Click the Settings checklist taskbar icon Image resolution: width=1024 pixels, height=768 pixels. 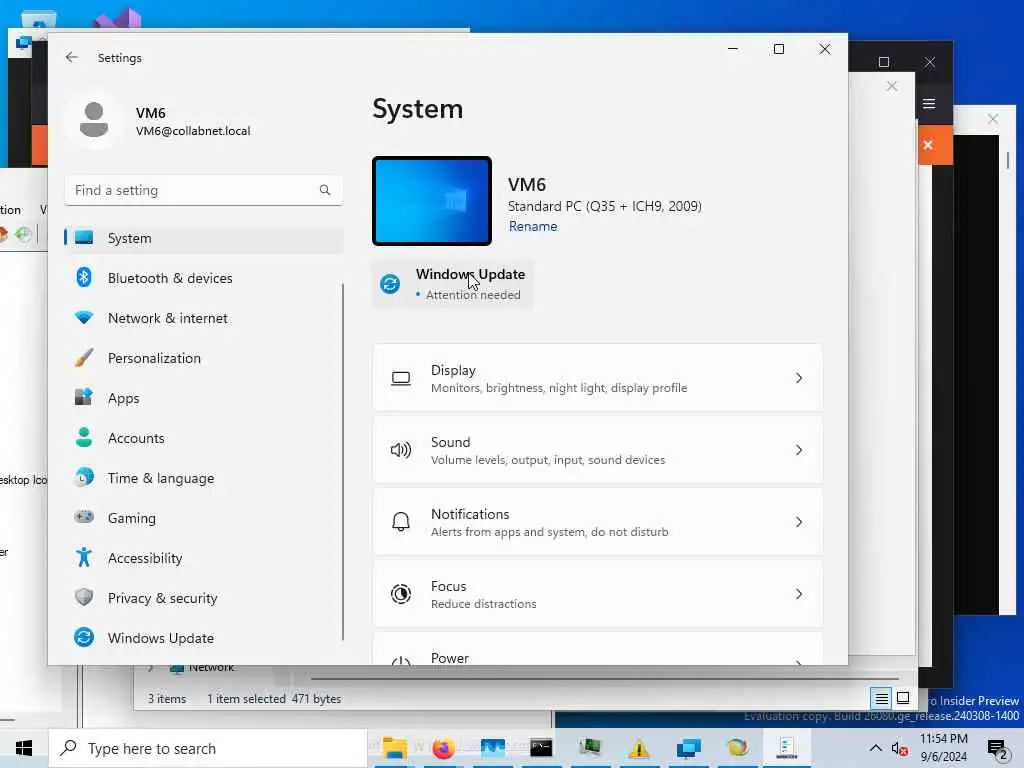(x=786, y=748)
